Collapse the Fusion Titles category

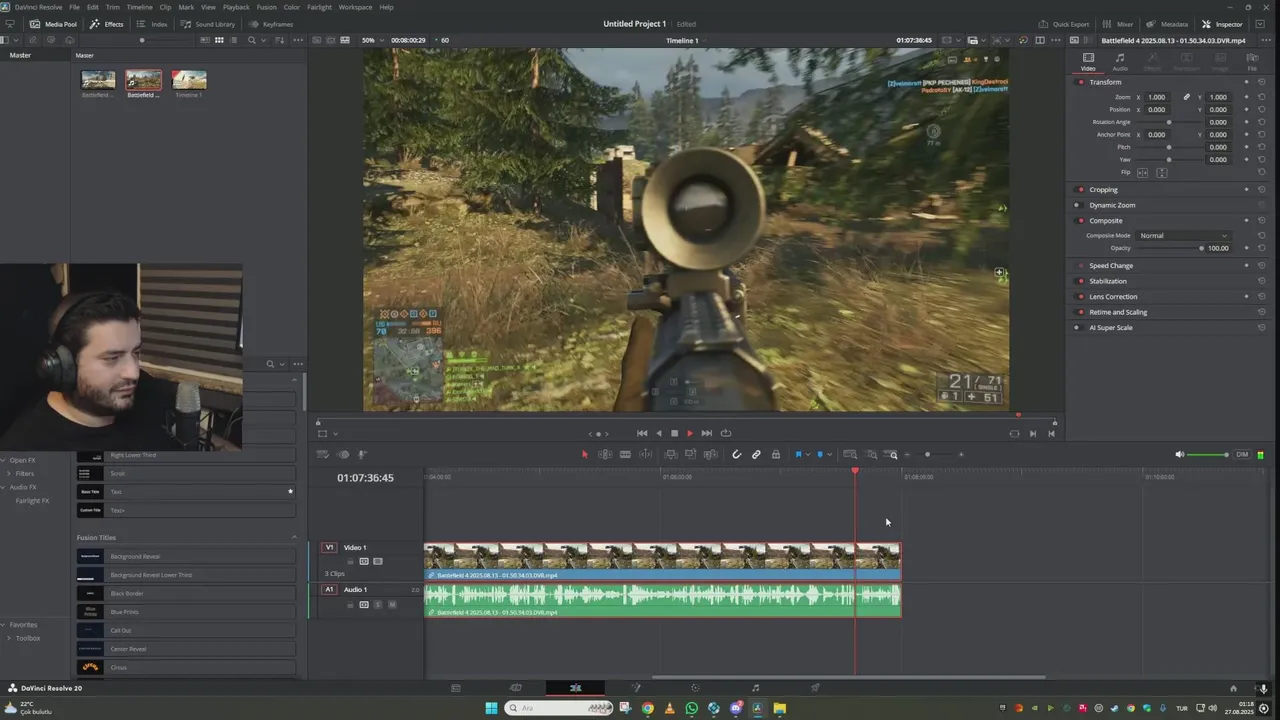294,537
